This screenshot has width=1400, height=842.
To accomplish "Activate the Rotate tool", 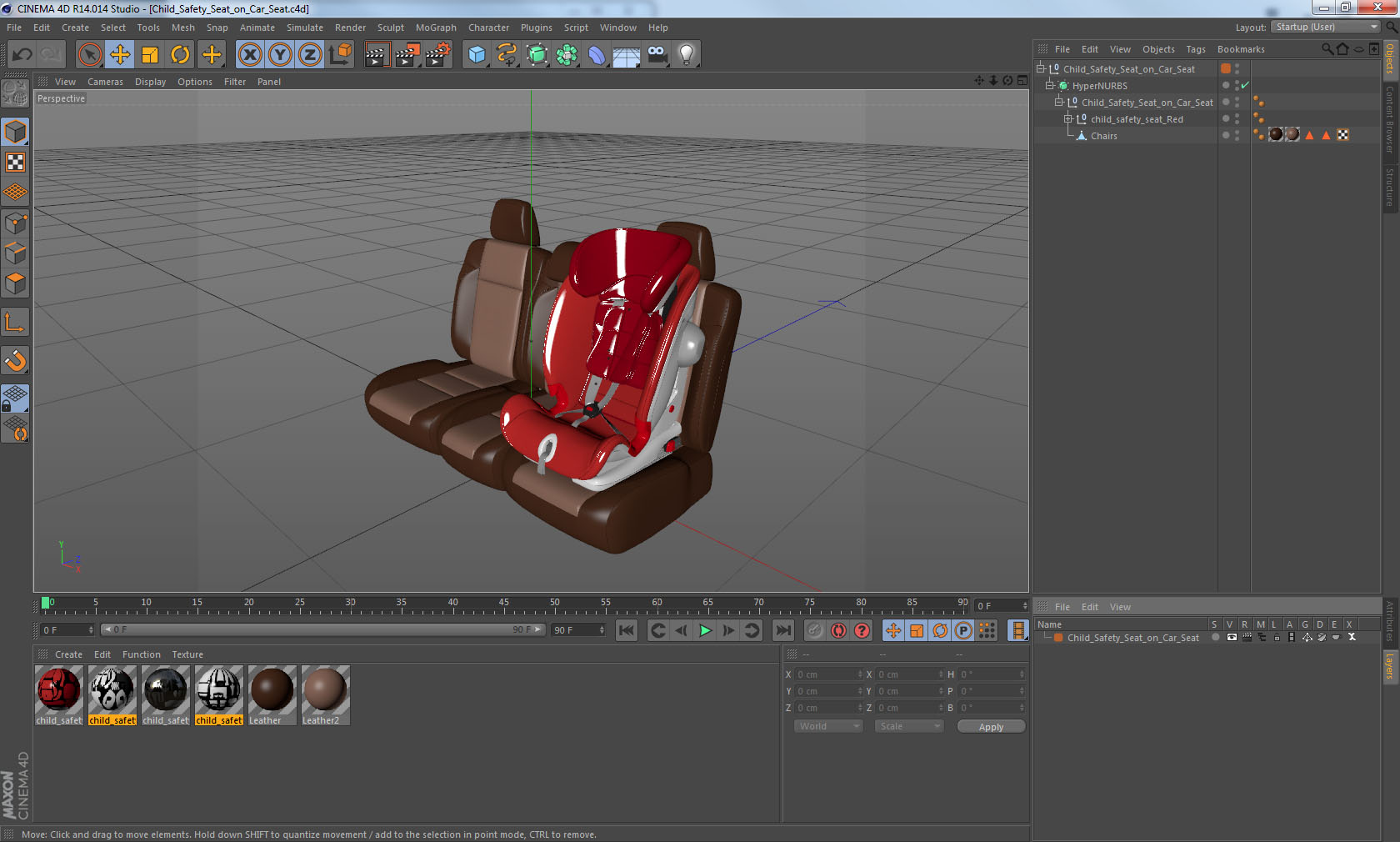I will click(180, 55).
